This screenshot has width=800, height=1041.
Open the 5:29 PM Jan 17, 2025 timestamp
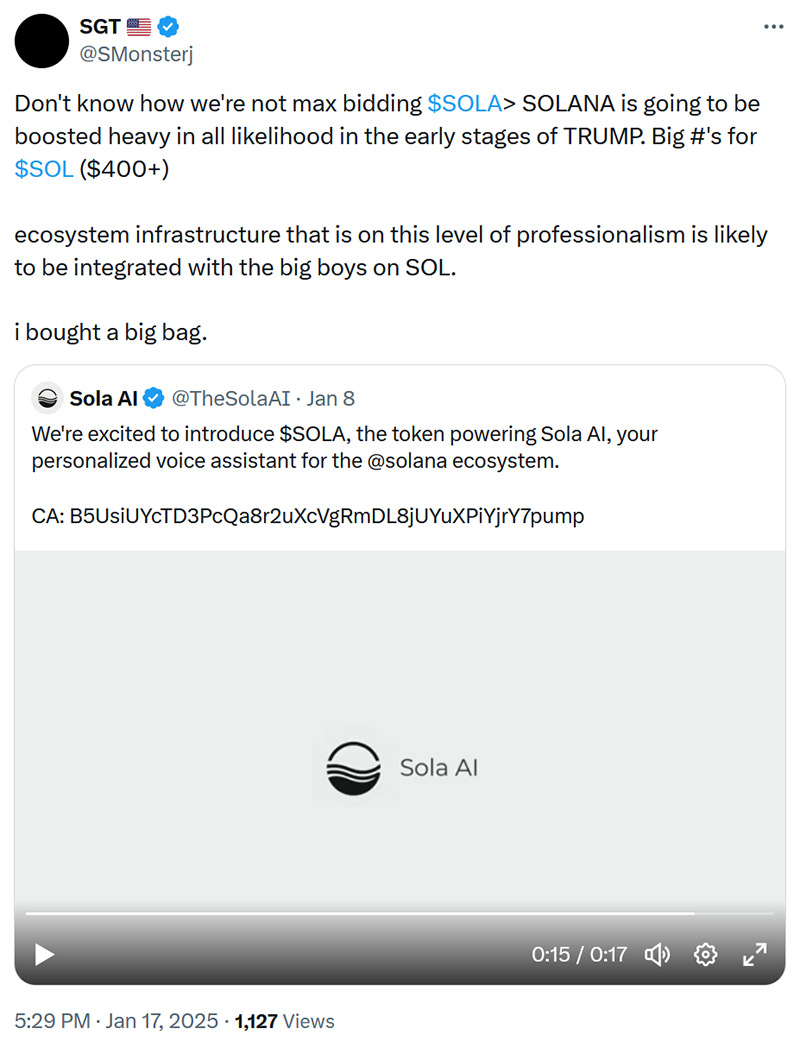[116, 1021]
